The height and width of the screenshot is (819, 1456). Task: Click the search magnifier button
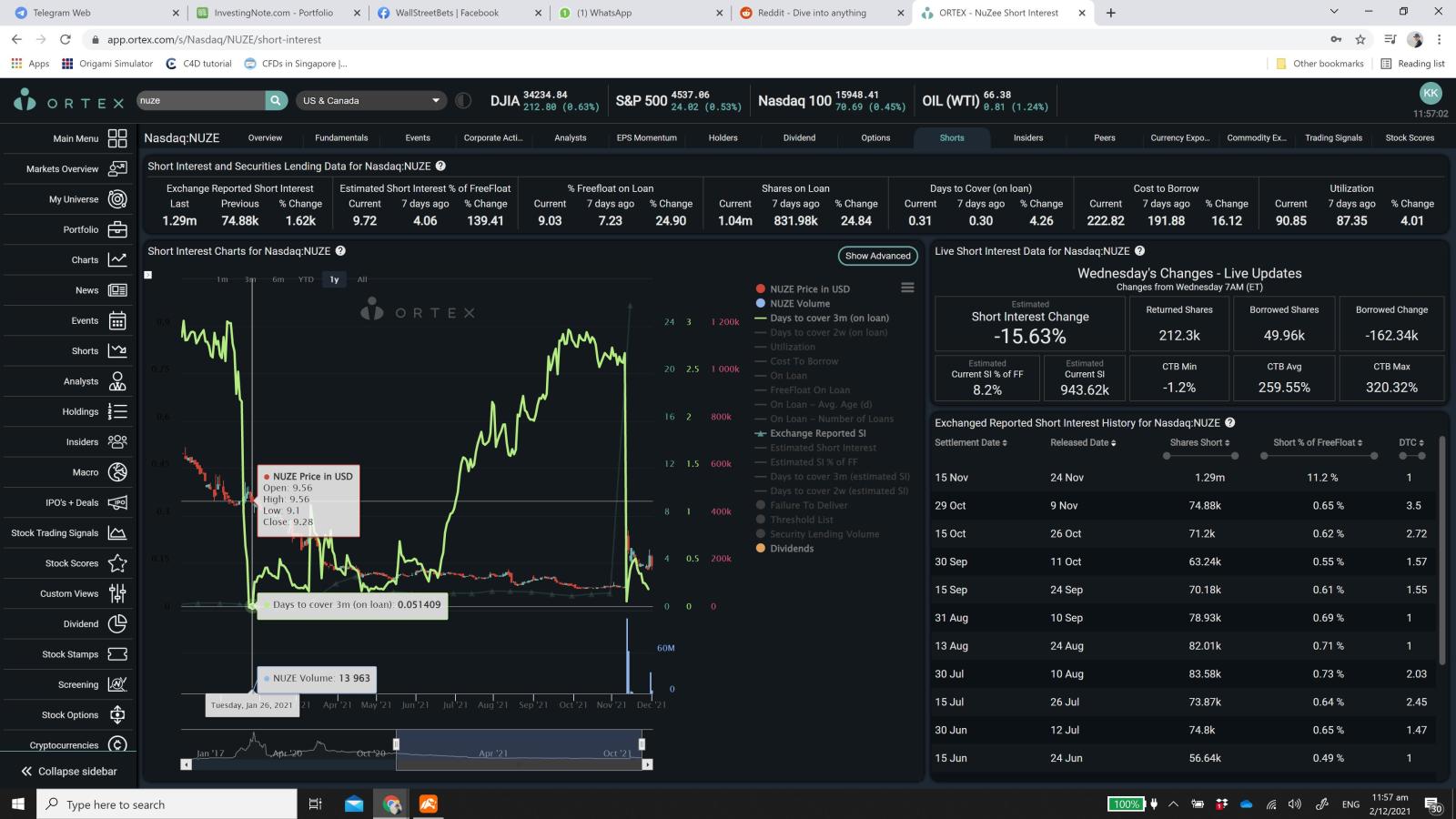276,100
